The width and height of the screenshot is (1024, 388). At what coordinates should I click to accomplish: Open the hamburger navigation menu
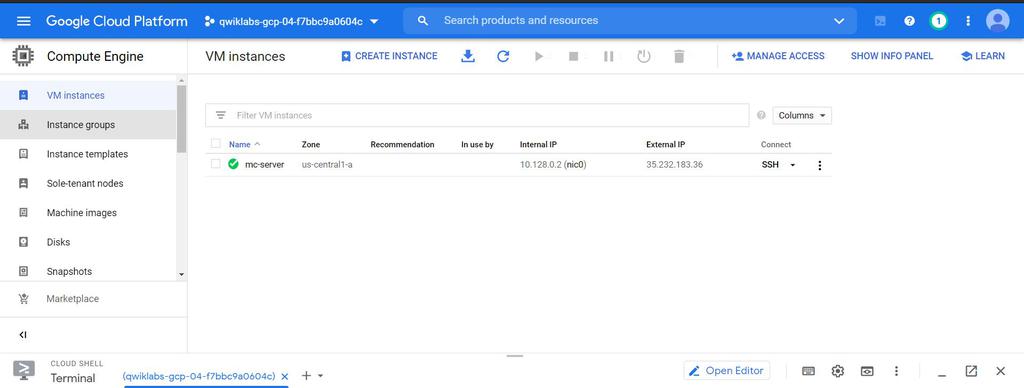[x=24, y=21]
